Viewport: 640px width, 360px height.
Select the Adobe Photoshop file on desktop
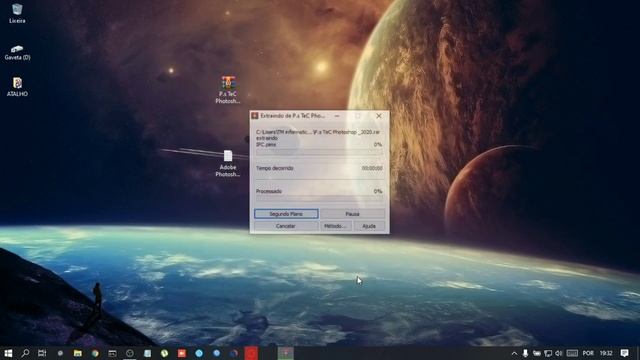(x=228, y=163)
